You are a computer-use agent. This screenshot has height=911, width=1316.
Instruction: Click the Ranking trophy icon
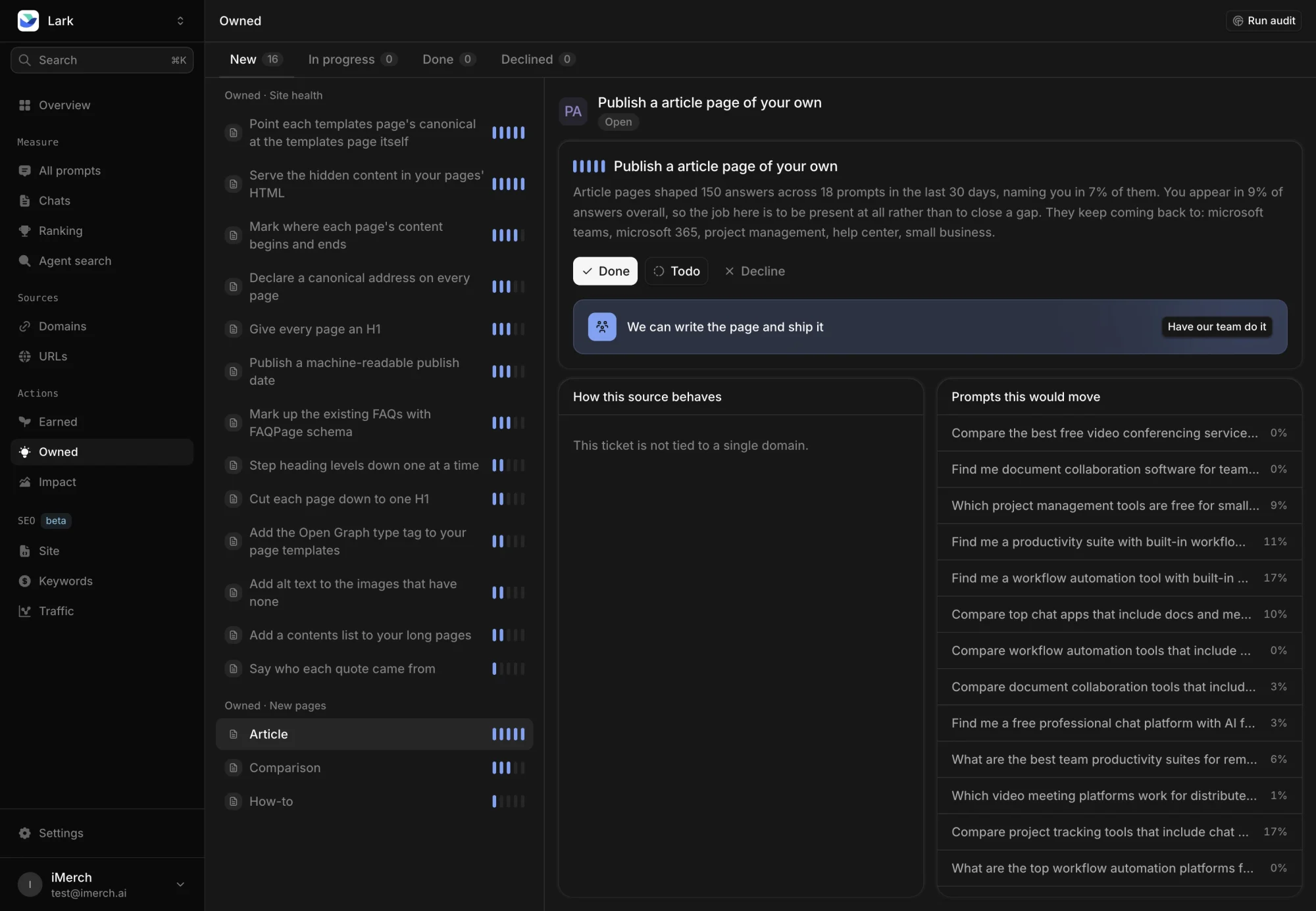pos(25,231)
